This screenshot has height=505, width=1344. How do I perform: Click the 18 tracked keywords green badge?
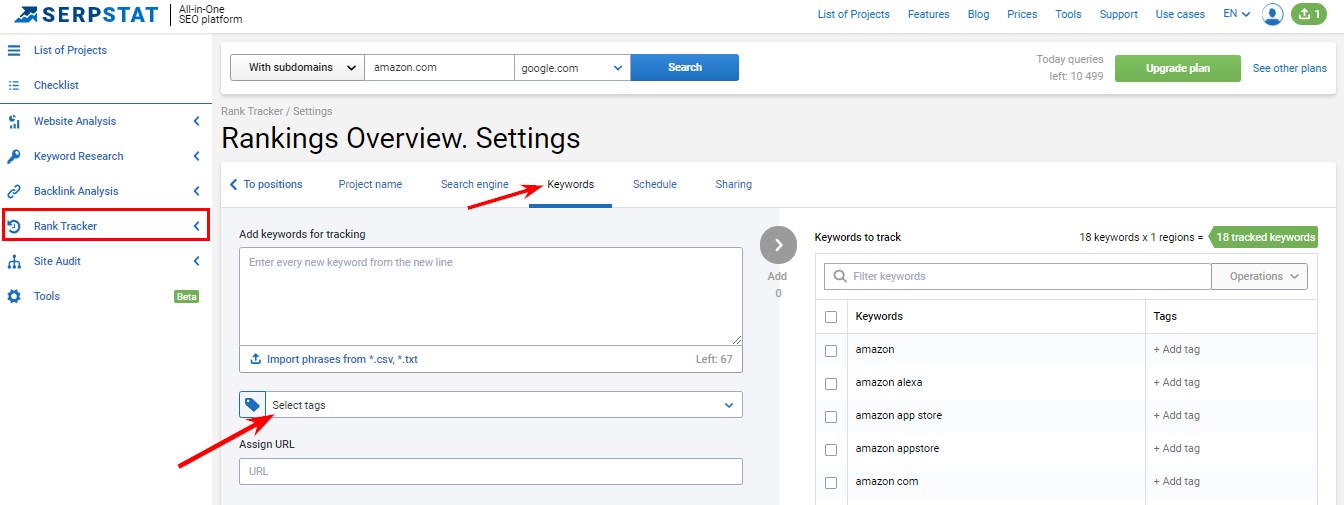click(1264, 237)
